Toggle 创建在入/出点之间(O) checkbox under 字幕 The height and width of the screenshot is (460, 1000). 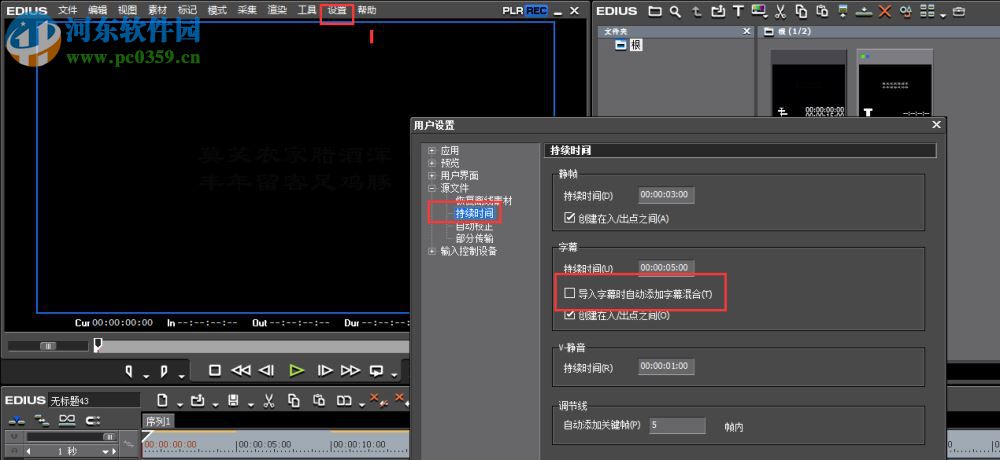tap(570, 315)
